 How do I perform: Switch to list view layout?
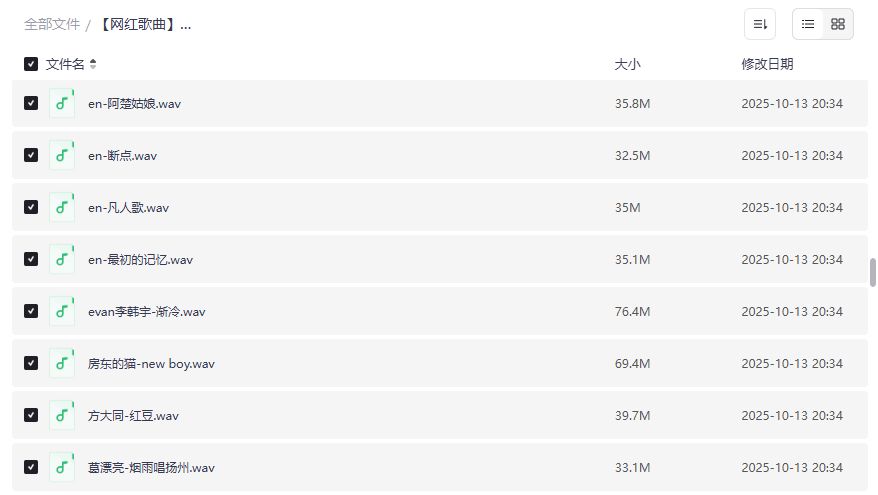808,24
